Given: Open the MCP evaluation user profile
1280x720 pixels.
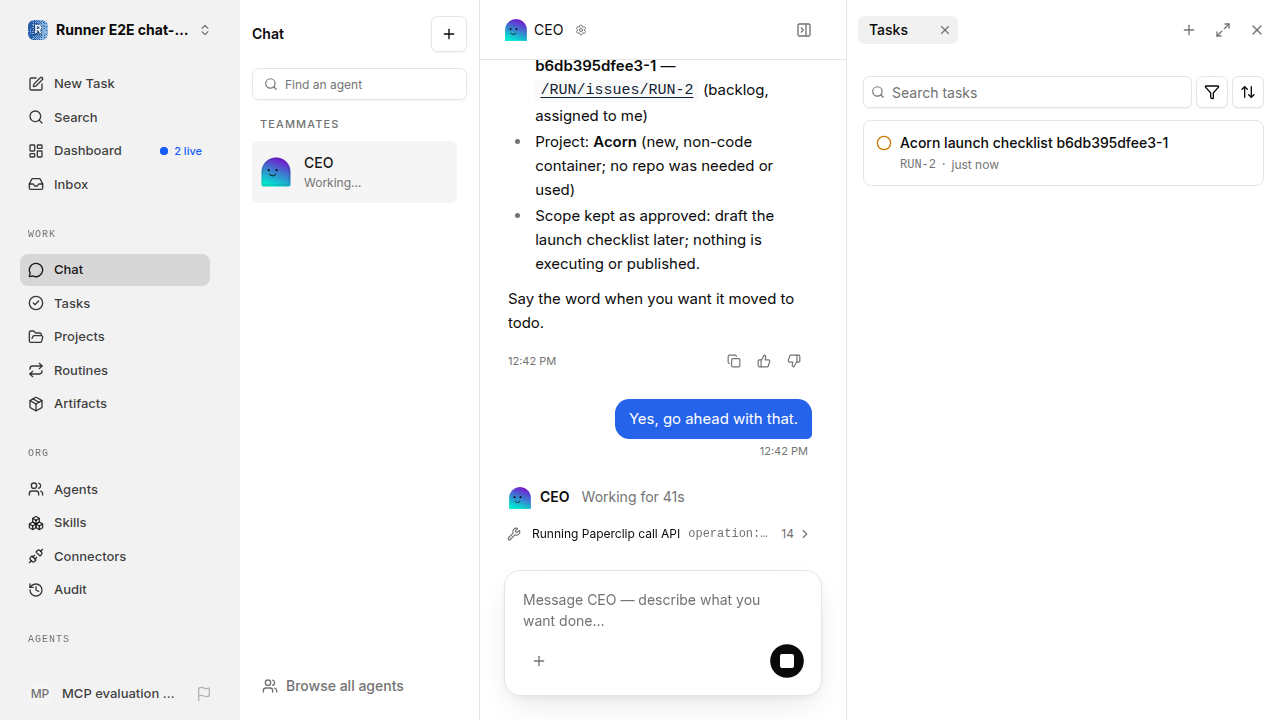Looking at the screenshot, I should click(104, 694).
